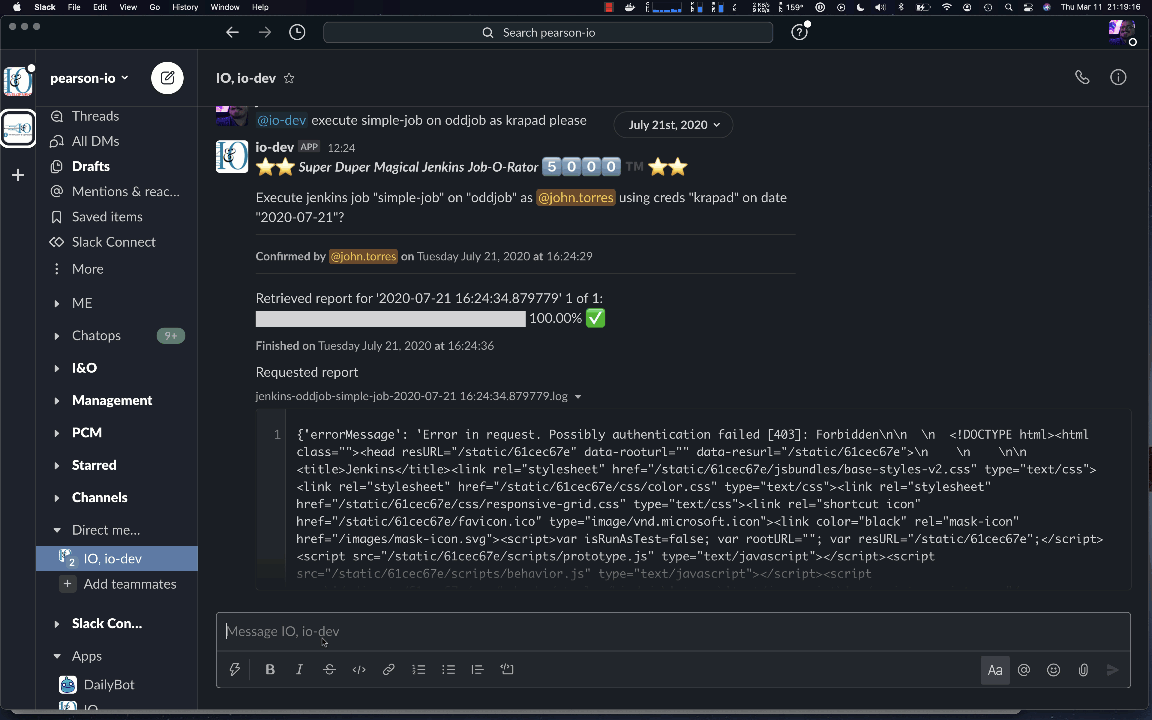Image resolution: width=1152 pixels, height=720 pixels.
Task: Select the IO, io-dev direct message
Action: coord(117,558)
